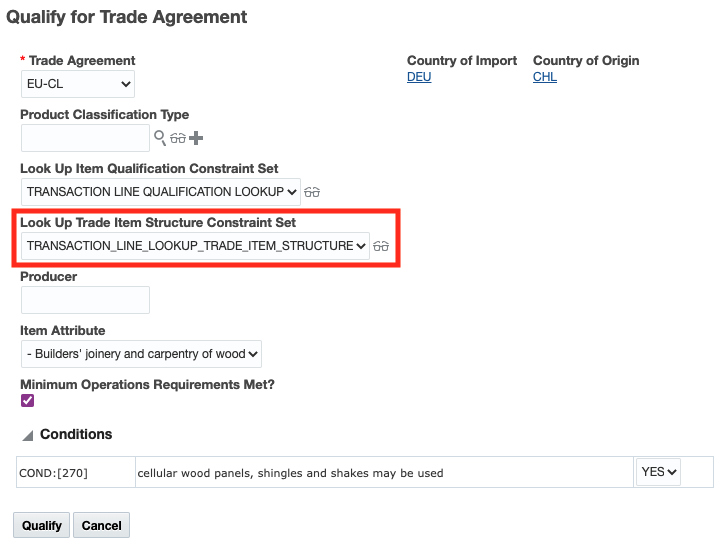Click the Cancel button
Screen dimensions: 720x544
[x=101, y=525]
